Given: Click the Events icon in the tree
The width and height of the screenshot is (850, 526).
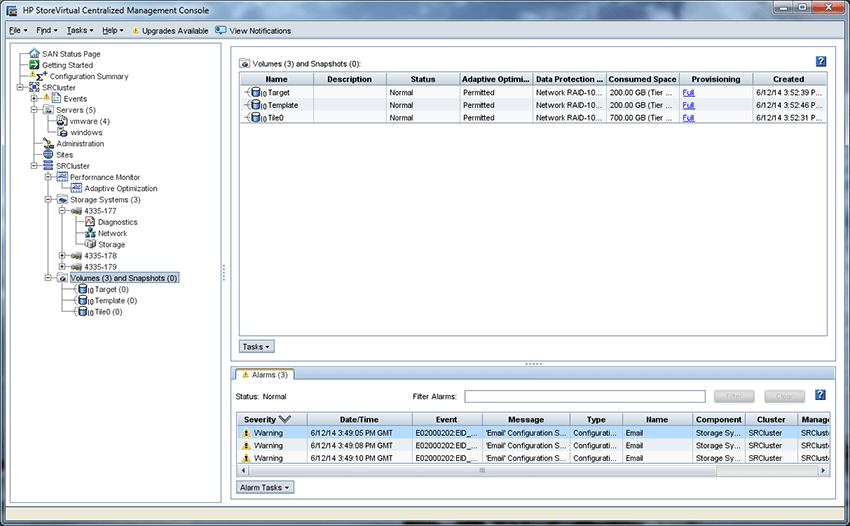Looking at the screenshot, I should (x=56, y=98).
